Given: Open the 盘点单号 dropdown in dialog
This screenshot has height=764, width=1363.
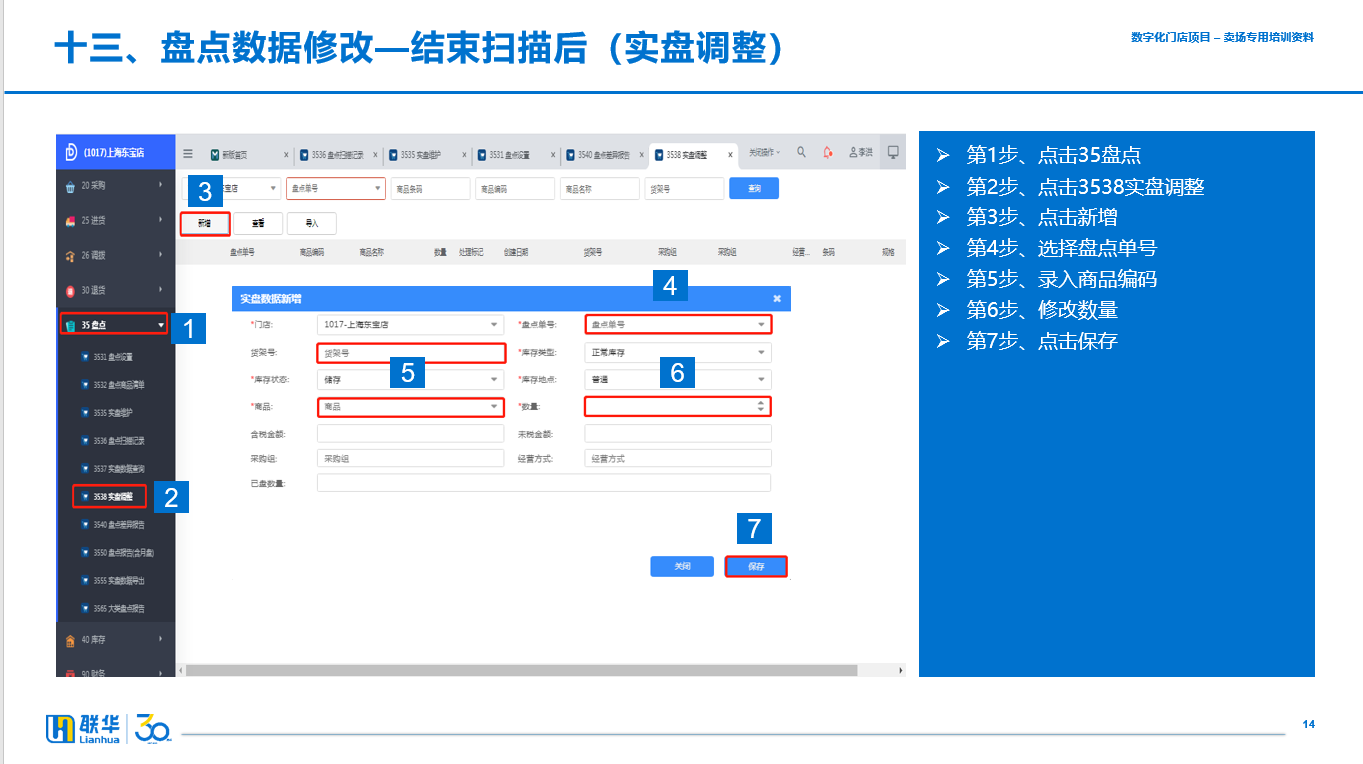Looking at the screenshot, I should 677,325.
